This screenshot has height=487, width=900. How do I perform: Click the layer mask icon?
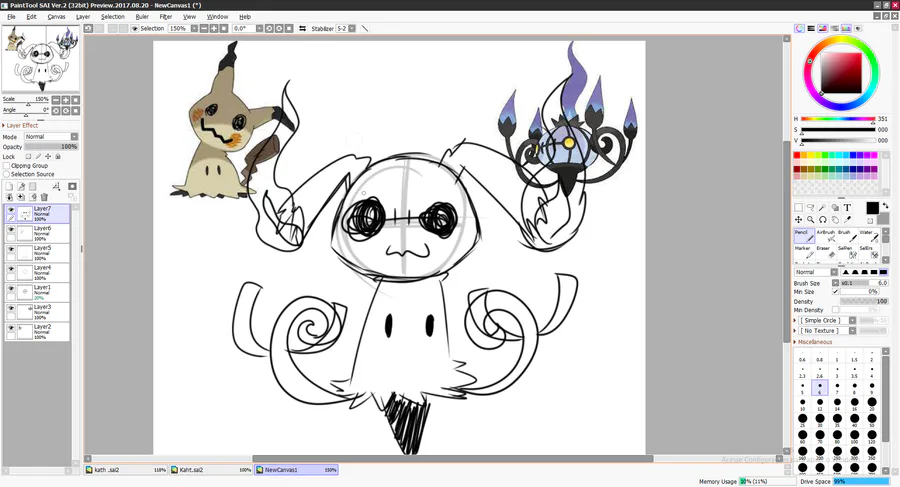[72, 186]
